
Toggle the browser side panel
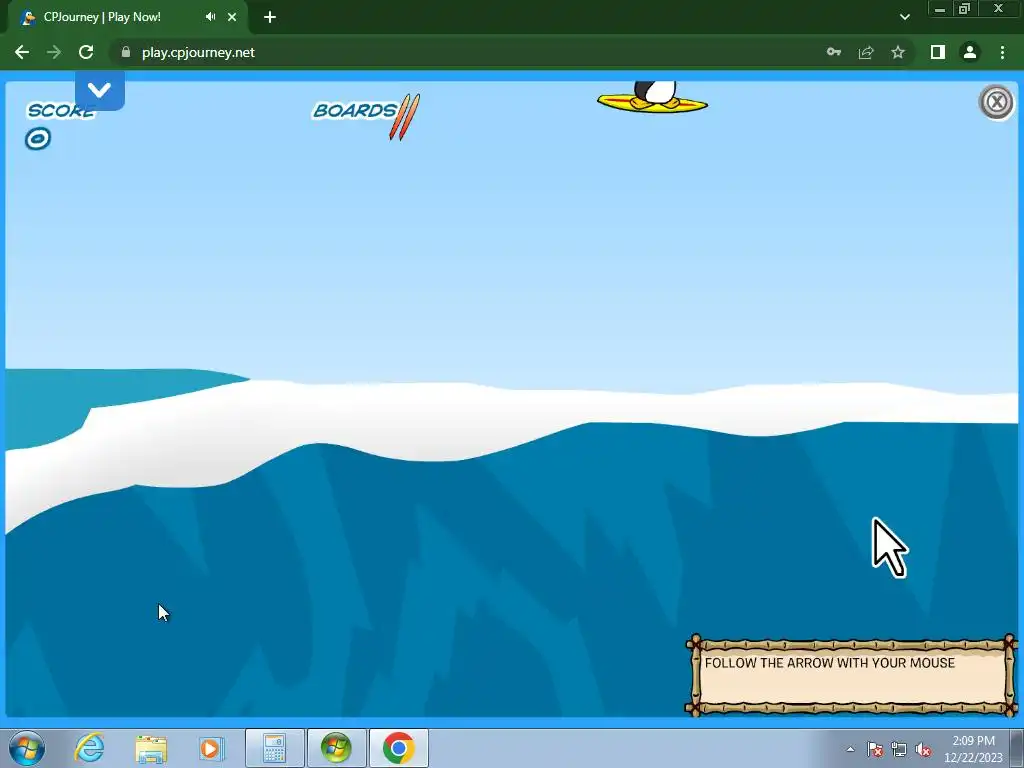point(938,52)
